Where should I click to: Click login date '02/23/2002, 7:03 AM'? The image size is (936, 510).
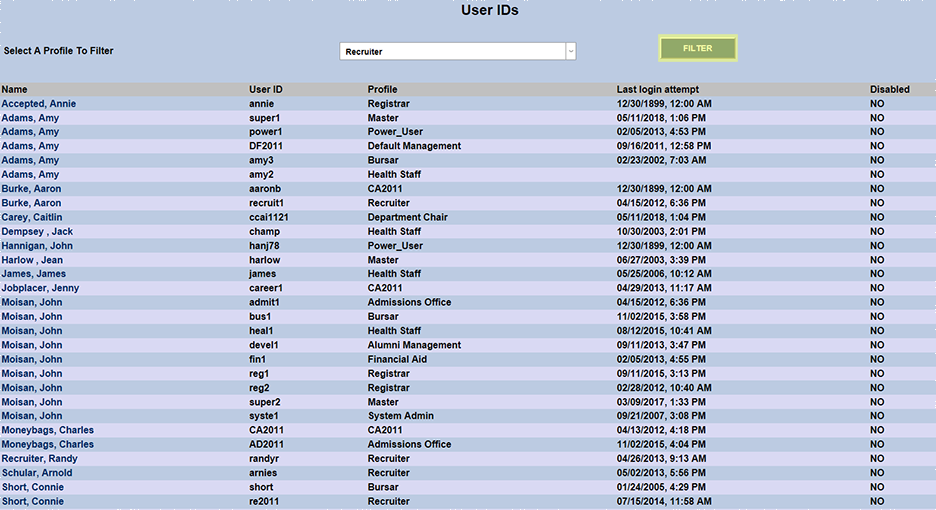(661, 161)
